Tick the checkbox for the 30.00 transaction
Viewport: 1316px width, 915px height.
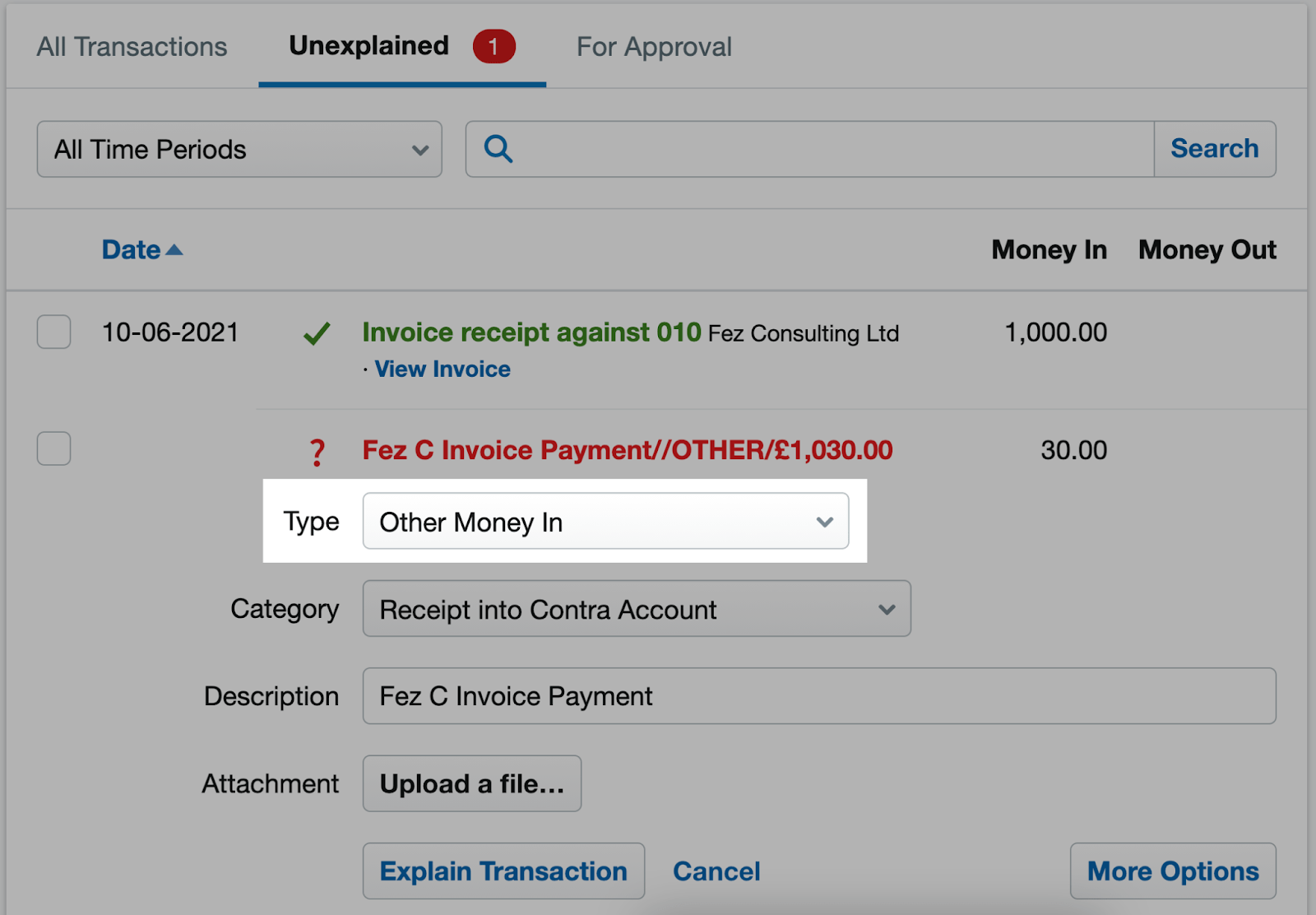coord(53,448)
